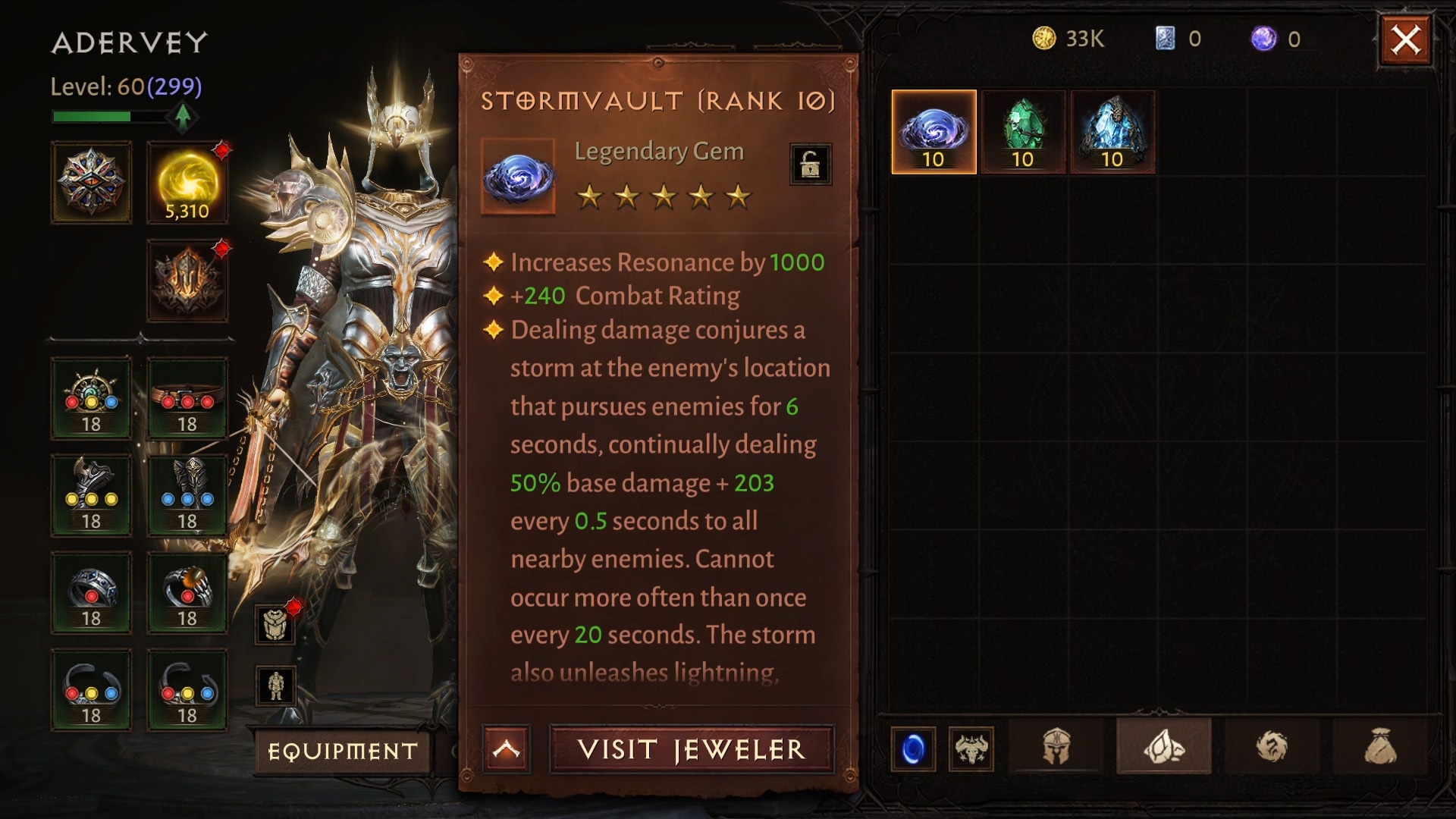Image resolution: width=1456 pixels, height=819 pixels.
Task: Open the Paragon orb showing 5,310
Action: [187, 183]
